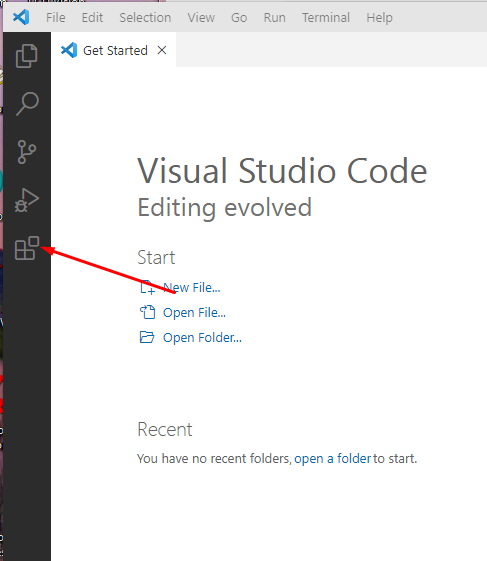Click the New File... link
Viewport: 487px width, 561px height.
192,287
